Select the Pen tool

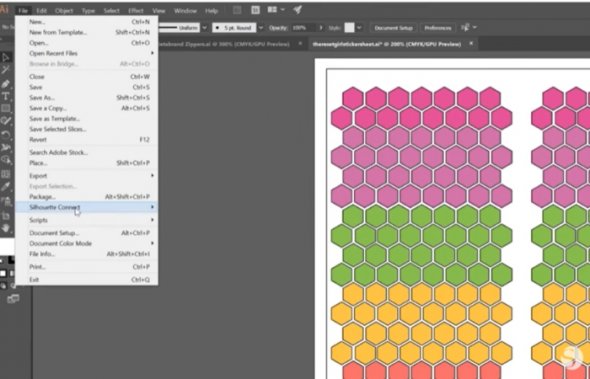5,83
